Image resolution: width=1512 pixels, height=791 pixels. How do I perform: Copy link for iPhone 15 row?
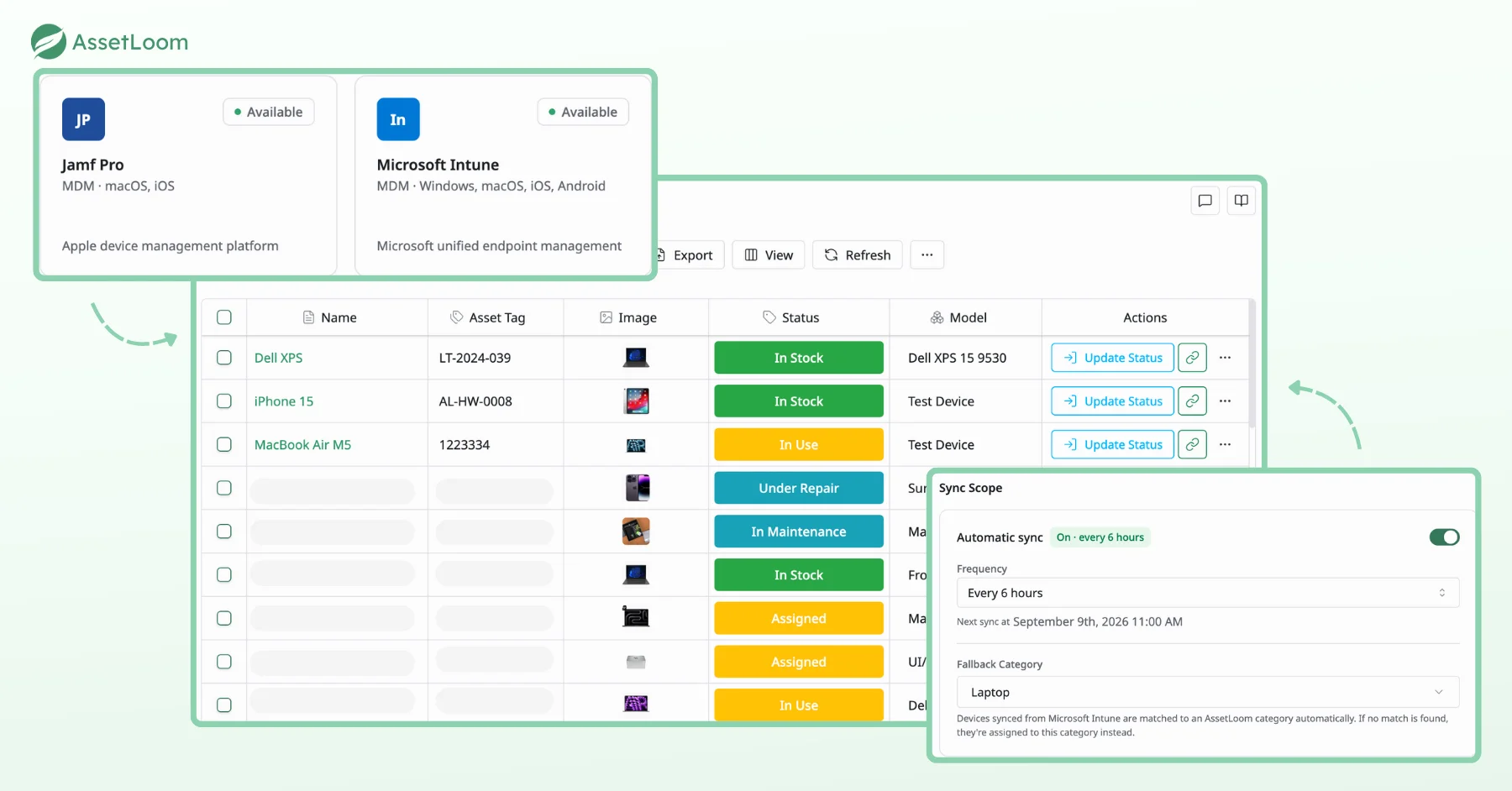point(1192,401)
